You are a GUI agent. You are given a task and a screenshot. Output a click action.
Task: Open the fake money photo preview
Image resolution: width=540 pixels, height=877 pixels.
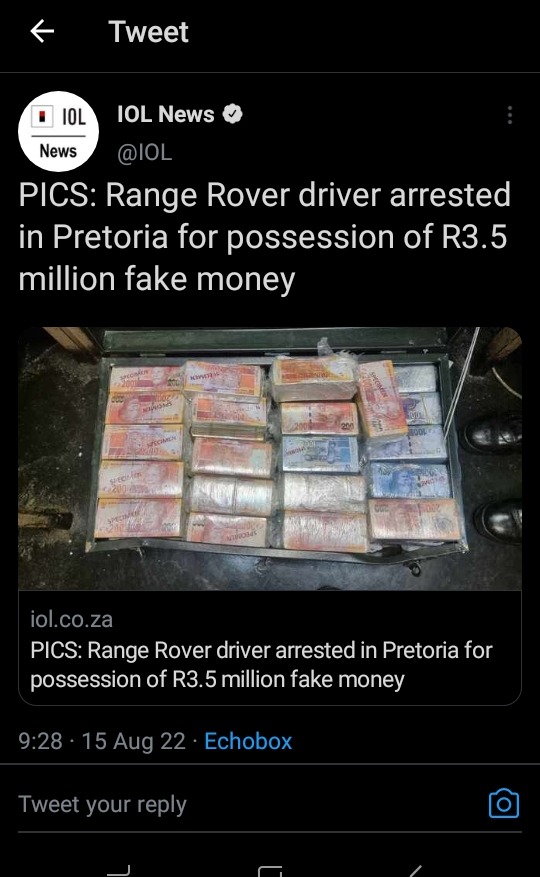click(x=270, y=459)
